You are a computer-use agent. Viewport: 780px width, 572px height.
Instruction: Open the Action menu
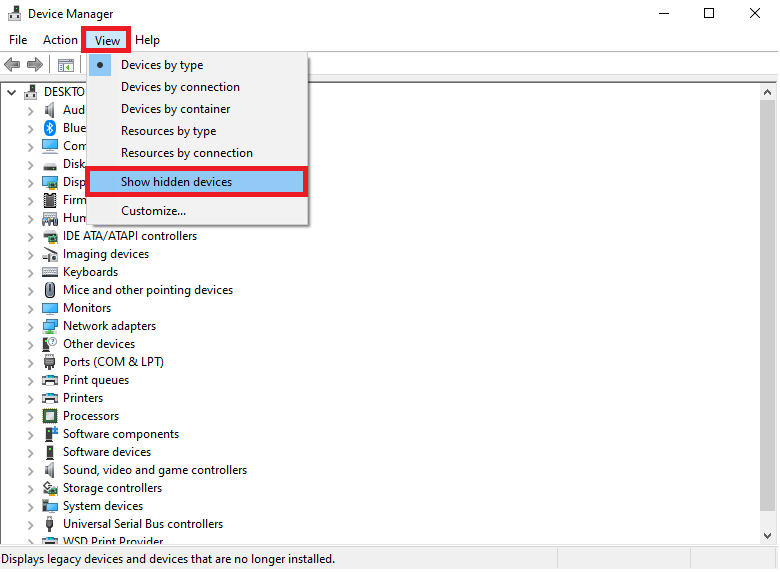60,40
